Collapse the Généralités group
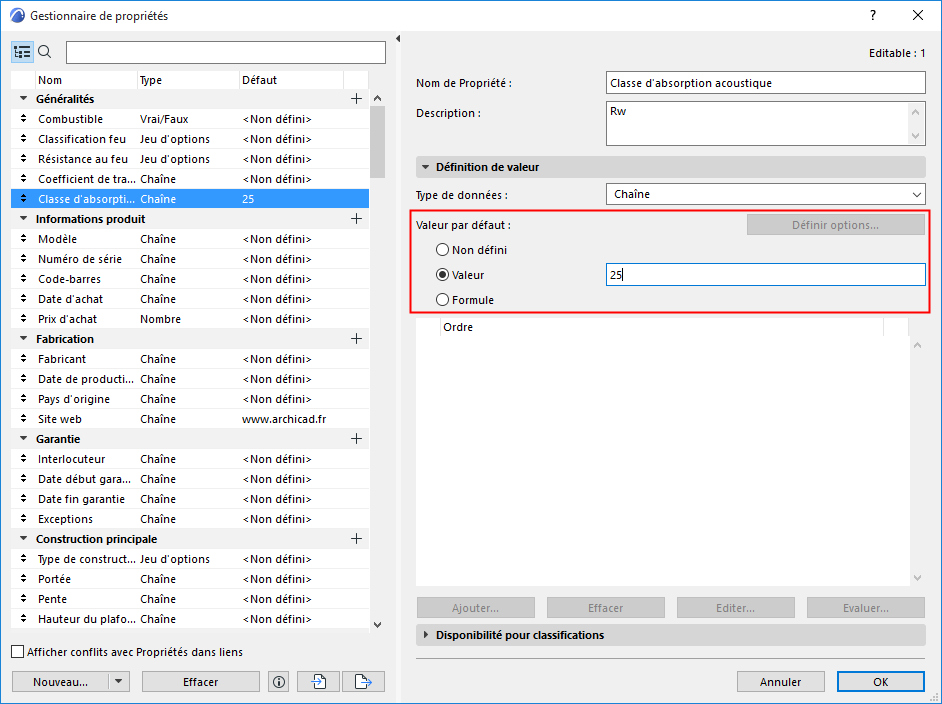 tap(23, 99)
